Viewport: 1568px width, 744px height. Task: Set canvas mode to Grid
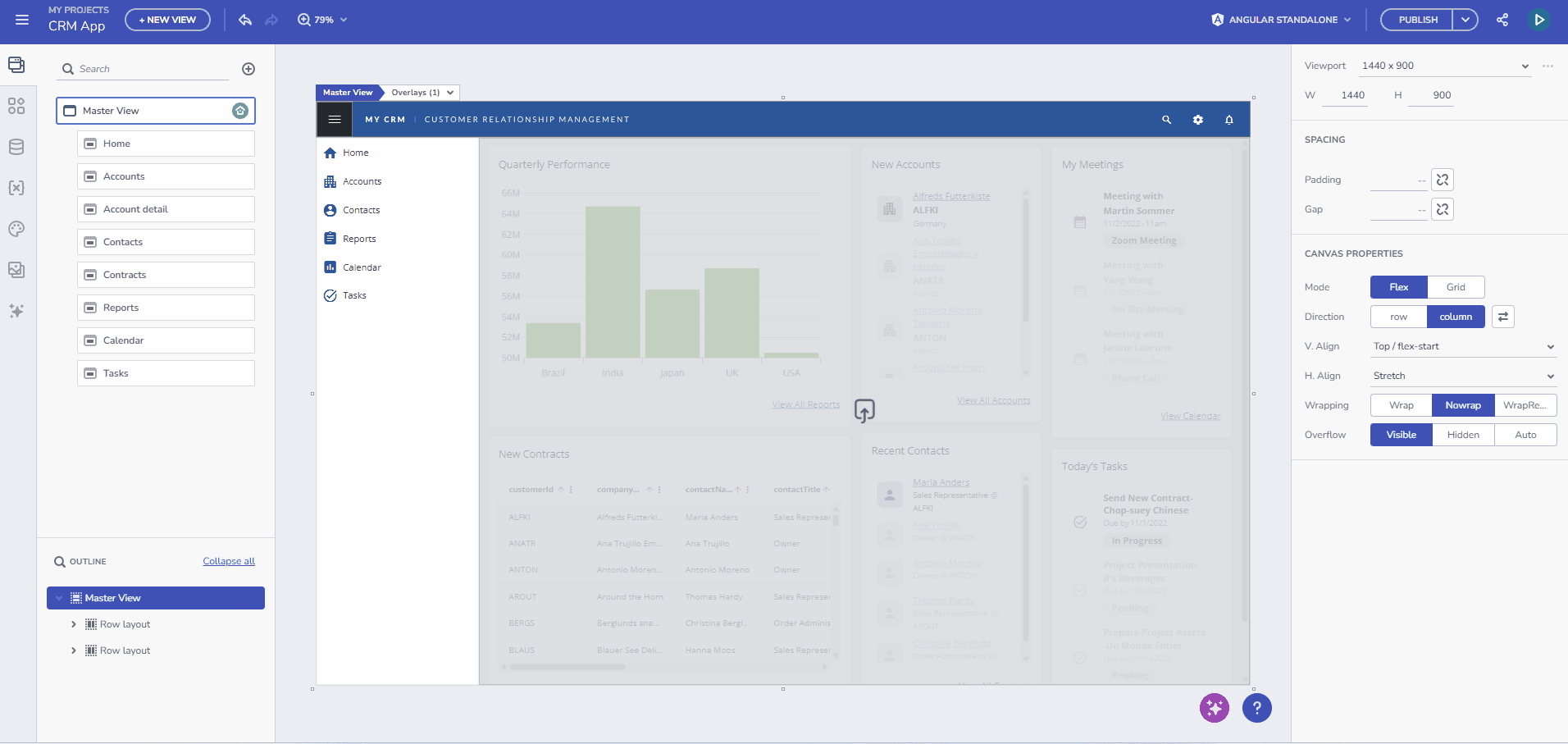point(1456,287)
